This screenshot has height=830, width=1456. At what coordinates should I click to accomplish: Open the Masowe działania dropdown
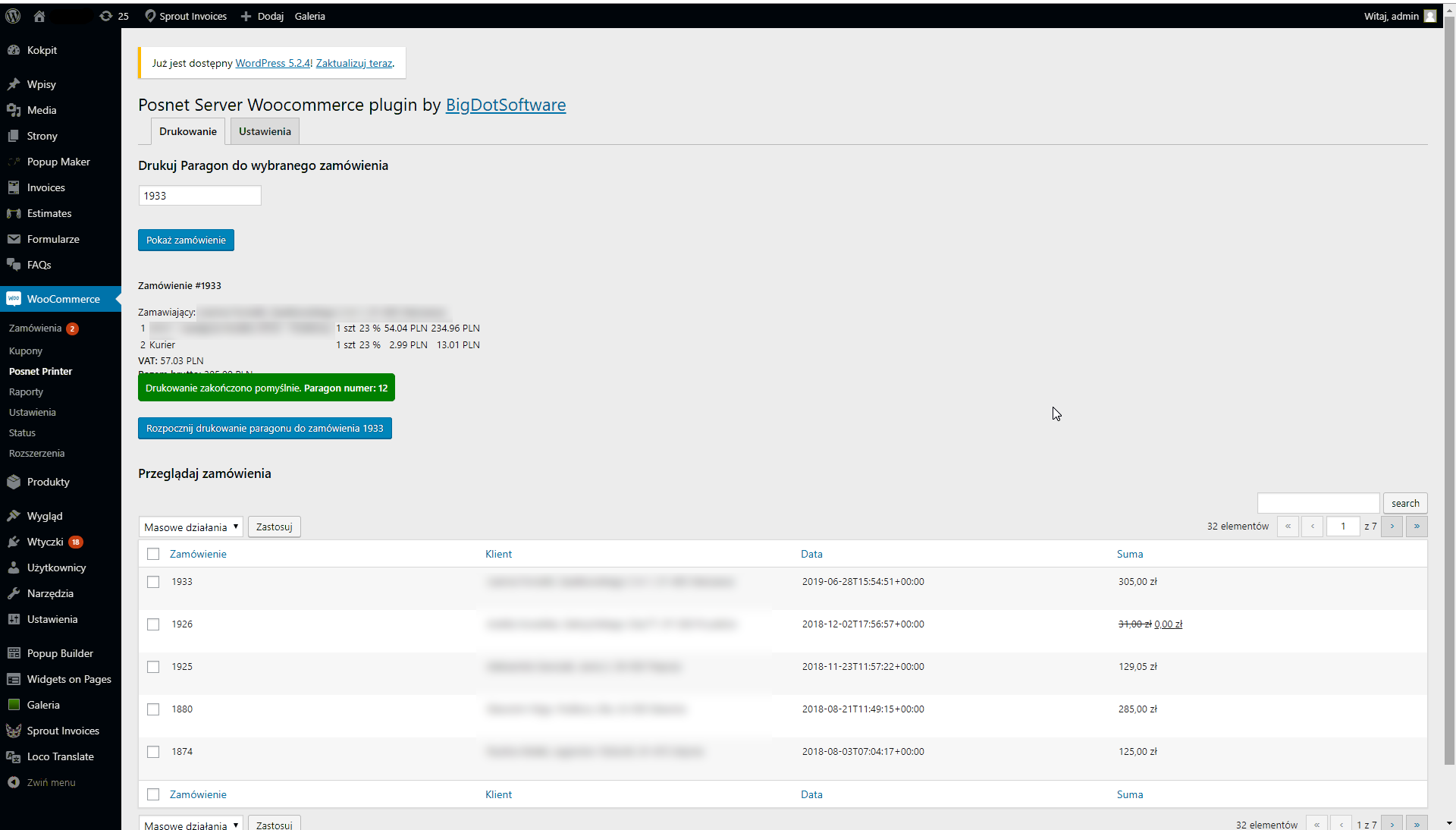point(190,527)
